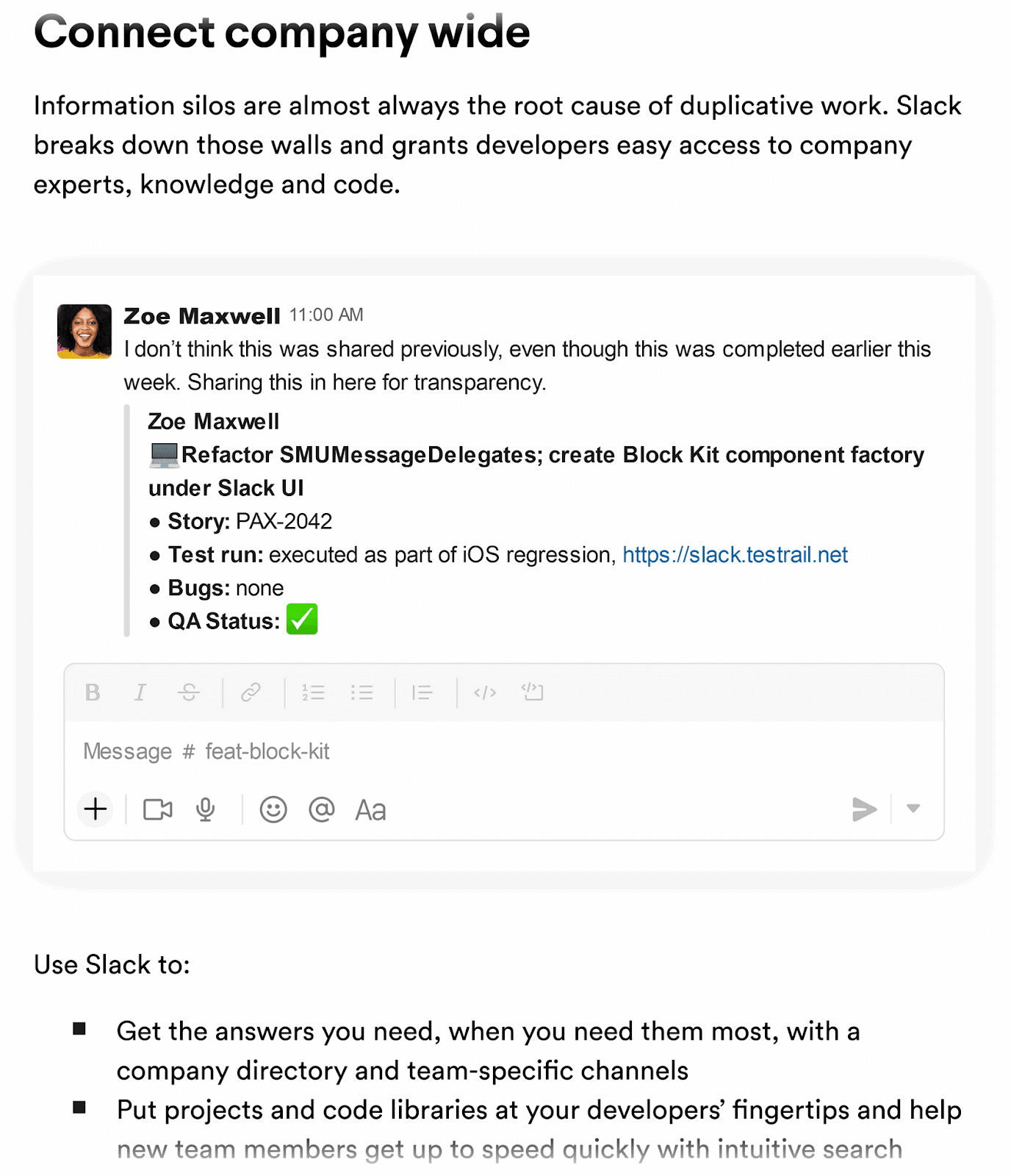Screen dimensions: 1011x1176
Task: Open the emoji picker
Action: (273, 809)
